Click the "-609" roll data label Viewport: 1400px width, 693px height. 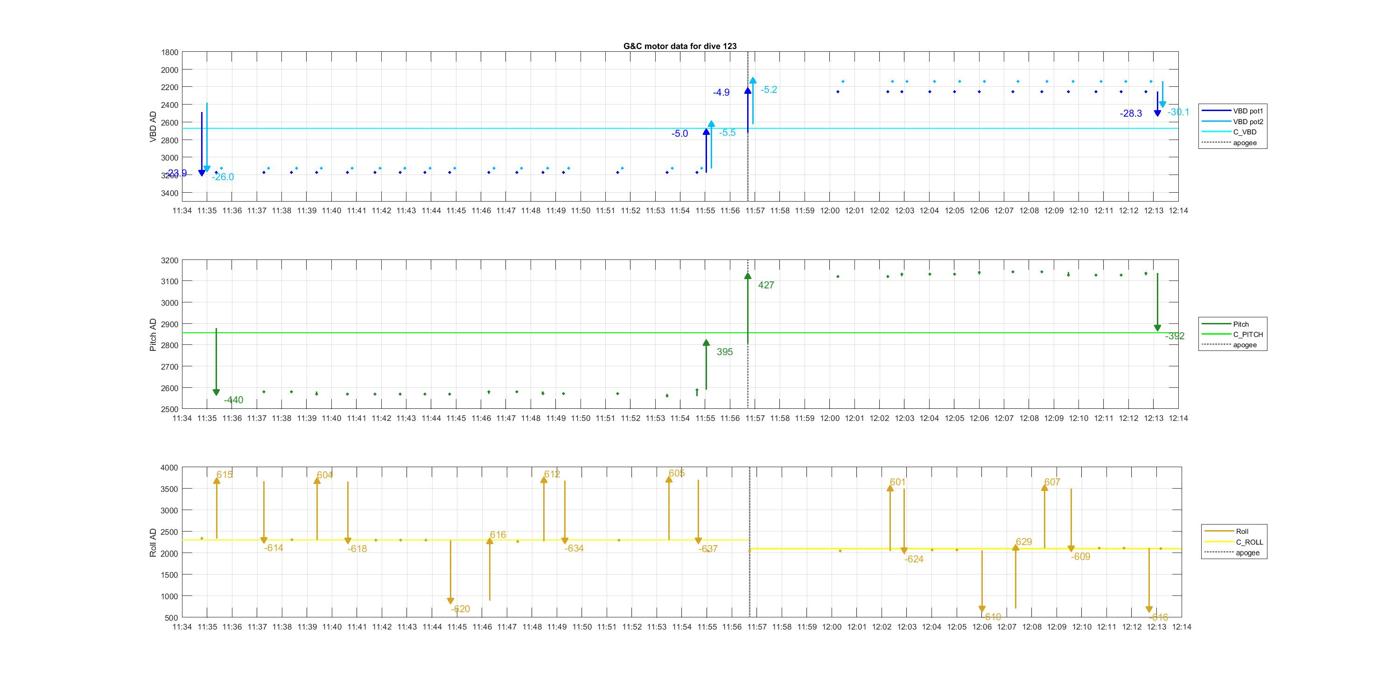tap(1081, 557)
